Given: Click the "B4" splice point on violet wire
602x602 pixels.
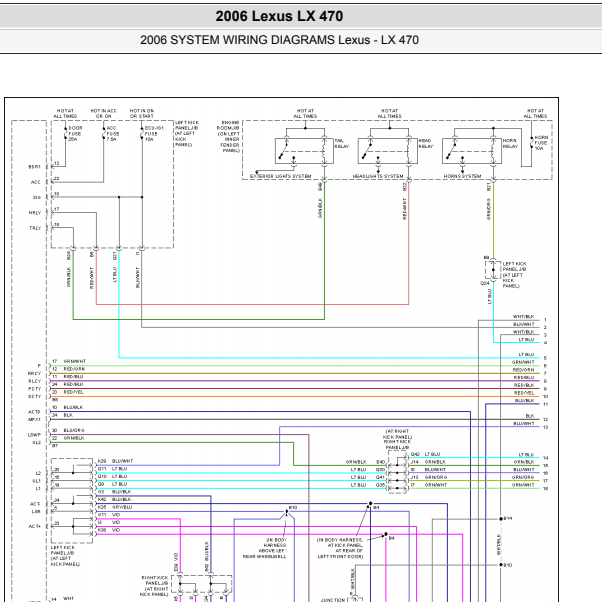Looking at the screenshot, I should click(x=386, y=534).
